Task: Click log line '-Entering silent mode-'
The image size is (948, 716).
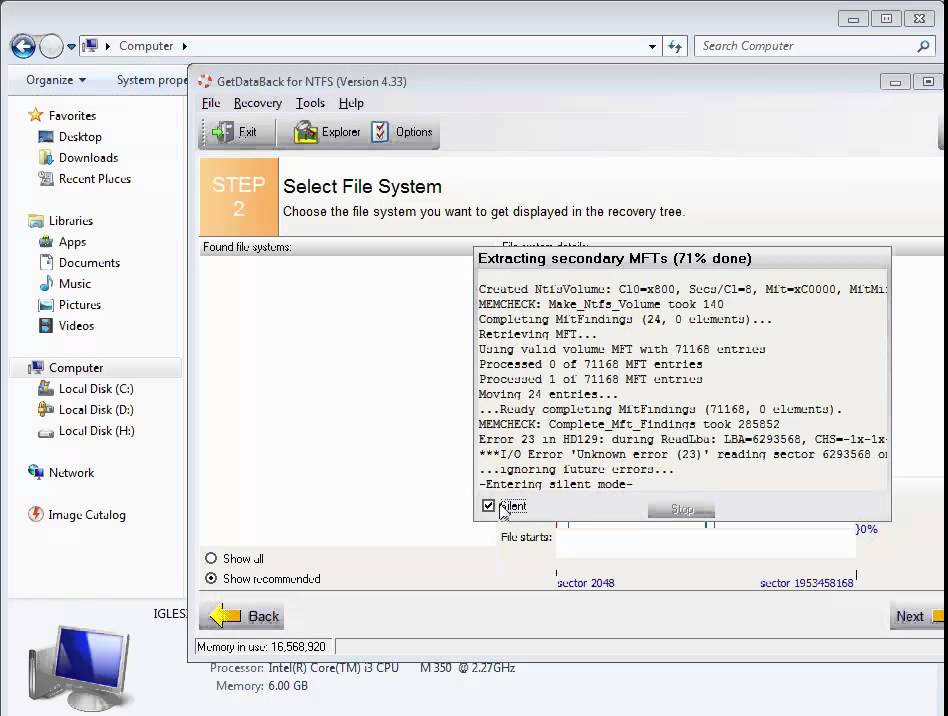Action: [556, 484]
